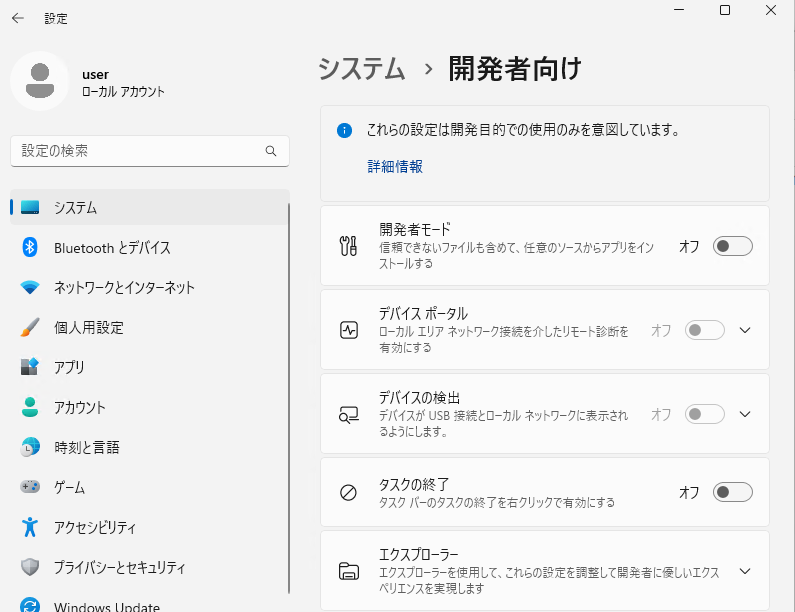Select アプリ in the sidebar
The height and width of the screenshot is (612, 795).
click(69, 367)
